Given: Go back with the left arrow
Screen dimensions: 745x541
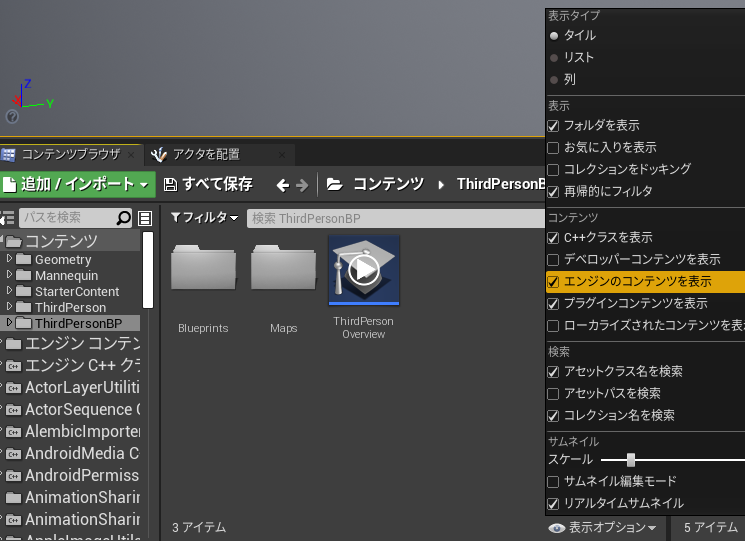Looking at the screenshot, I should [283, 185].
